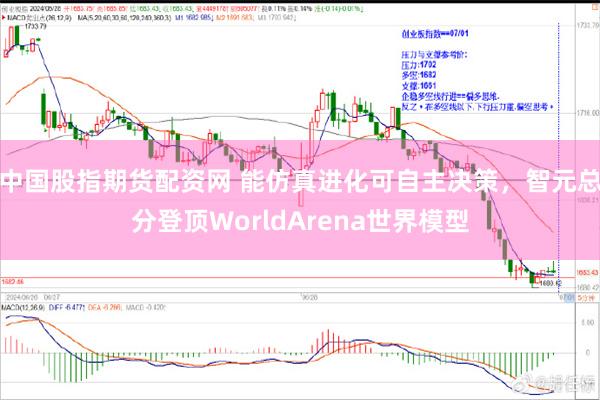This screenshot has width=600, height=400.
Task: Click the red 1682.66 horizontal line label
Action: pyautogui.click(x=13, y=282)
